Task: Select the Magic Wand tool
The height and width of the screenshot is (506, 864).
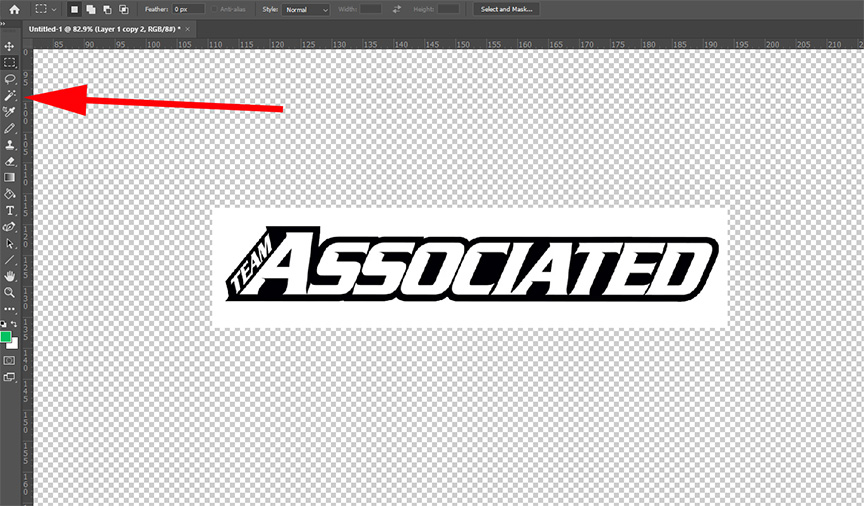Action: (x=9, y=95)
